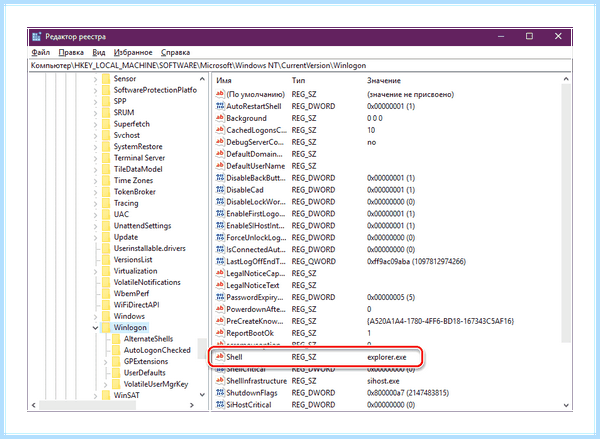Click the folder icon of Winlogon key
This screenshot has width=600, height=439.
click(106, 327)
